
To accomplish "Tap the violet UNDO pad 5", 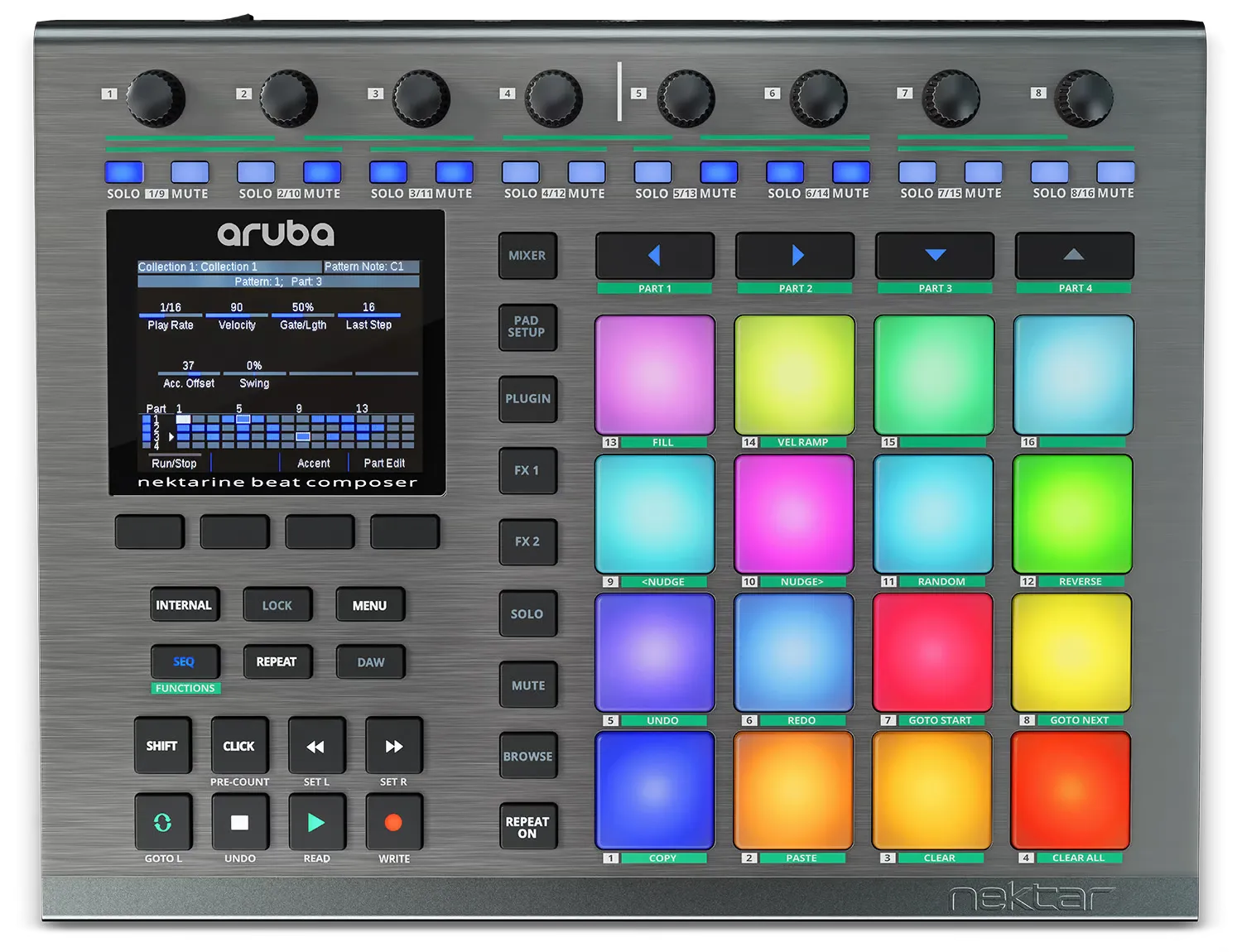I will [655, 652].
